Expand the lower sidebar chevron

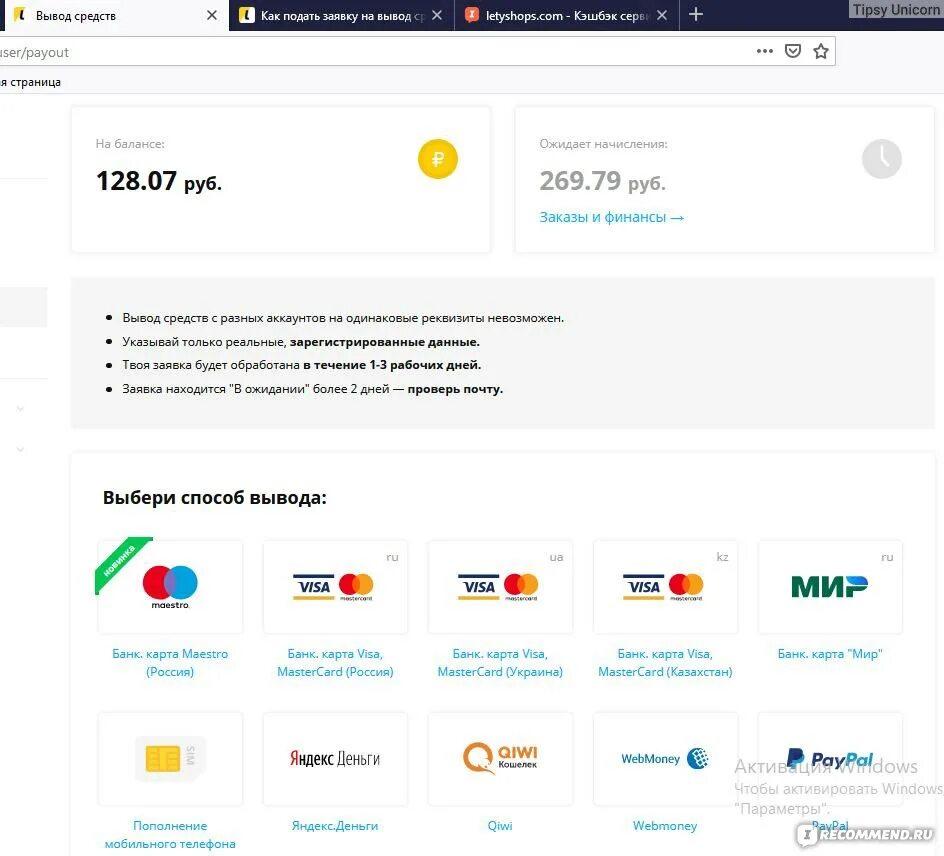click(20, 449)
